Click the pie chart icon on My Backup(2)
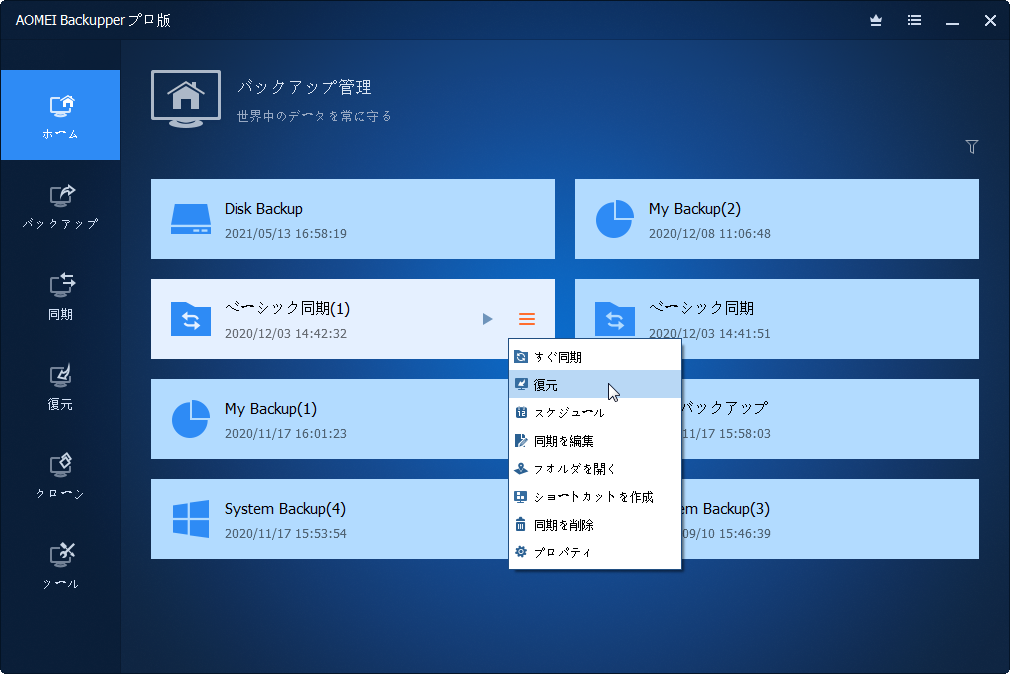1010x674 pixels. coord(615,219)
